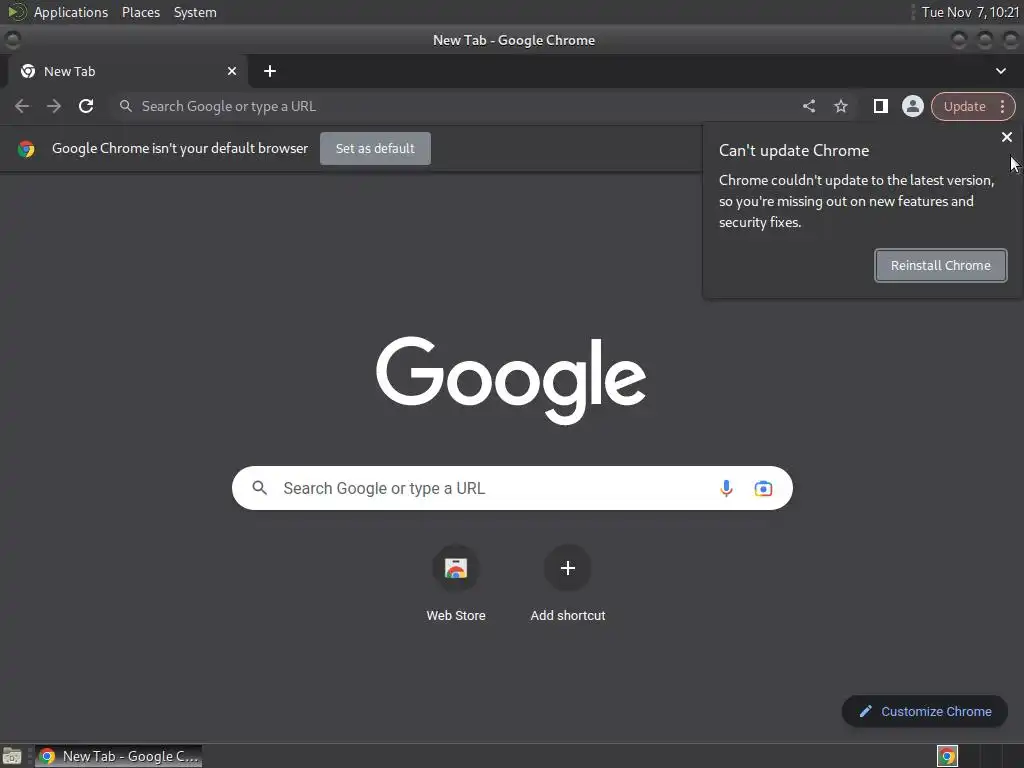Click Reinstall Chrome button
The image size is (1024, 768).
940,265
